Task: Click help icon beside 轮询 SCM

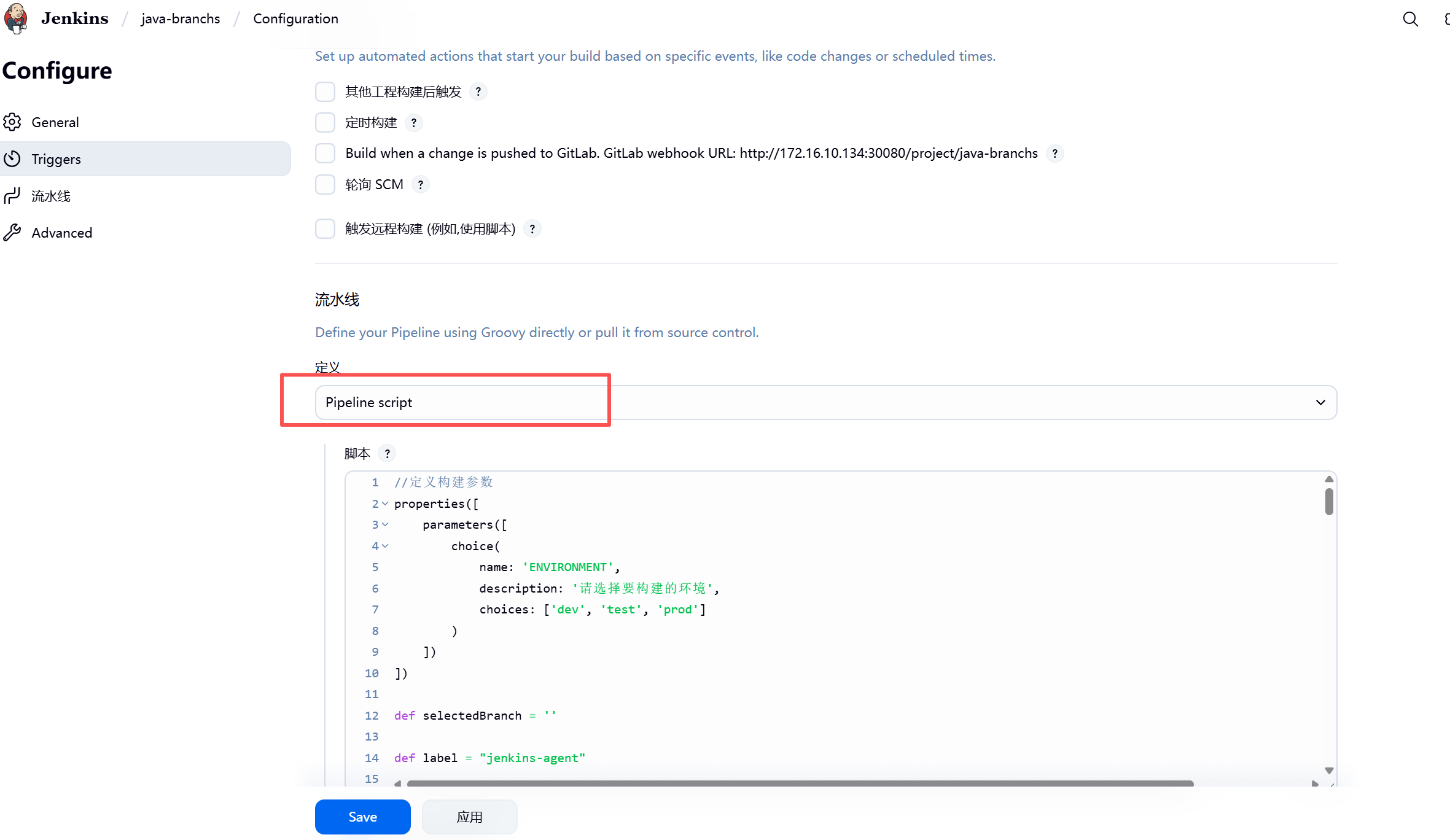Action: (420, 185)
